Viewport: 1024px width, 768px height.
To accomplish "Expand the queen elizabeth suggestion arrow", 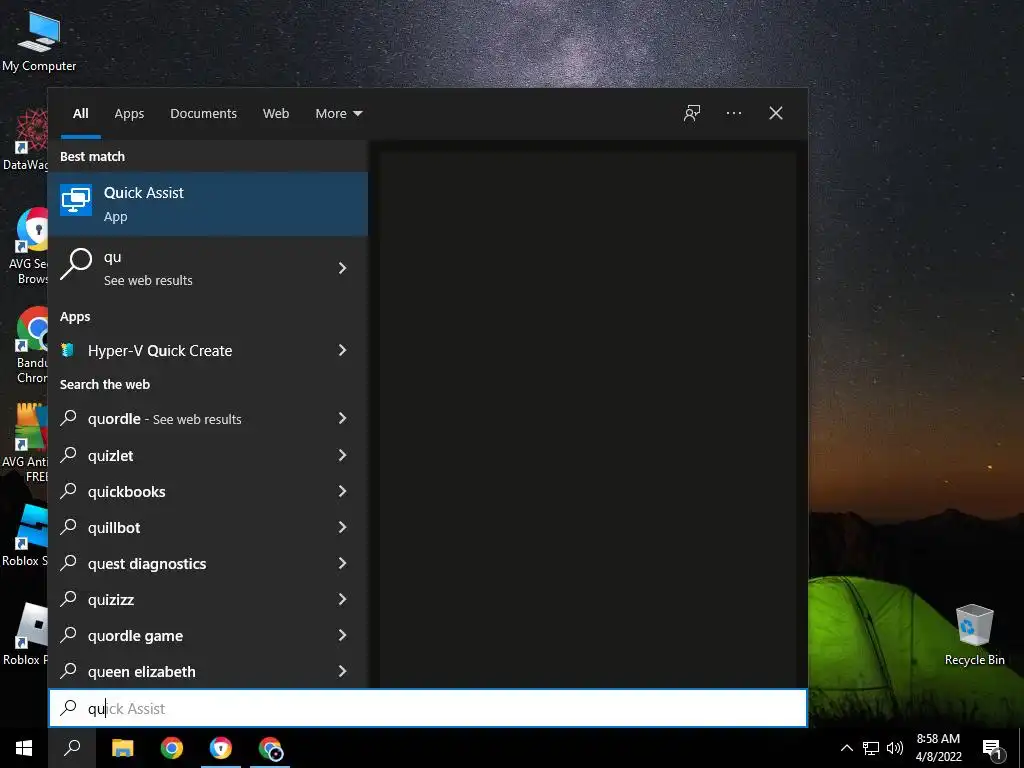I will (x=342, y=671).
